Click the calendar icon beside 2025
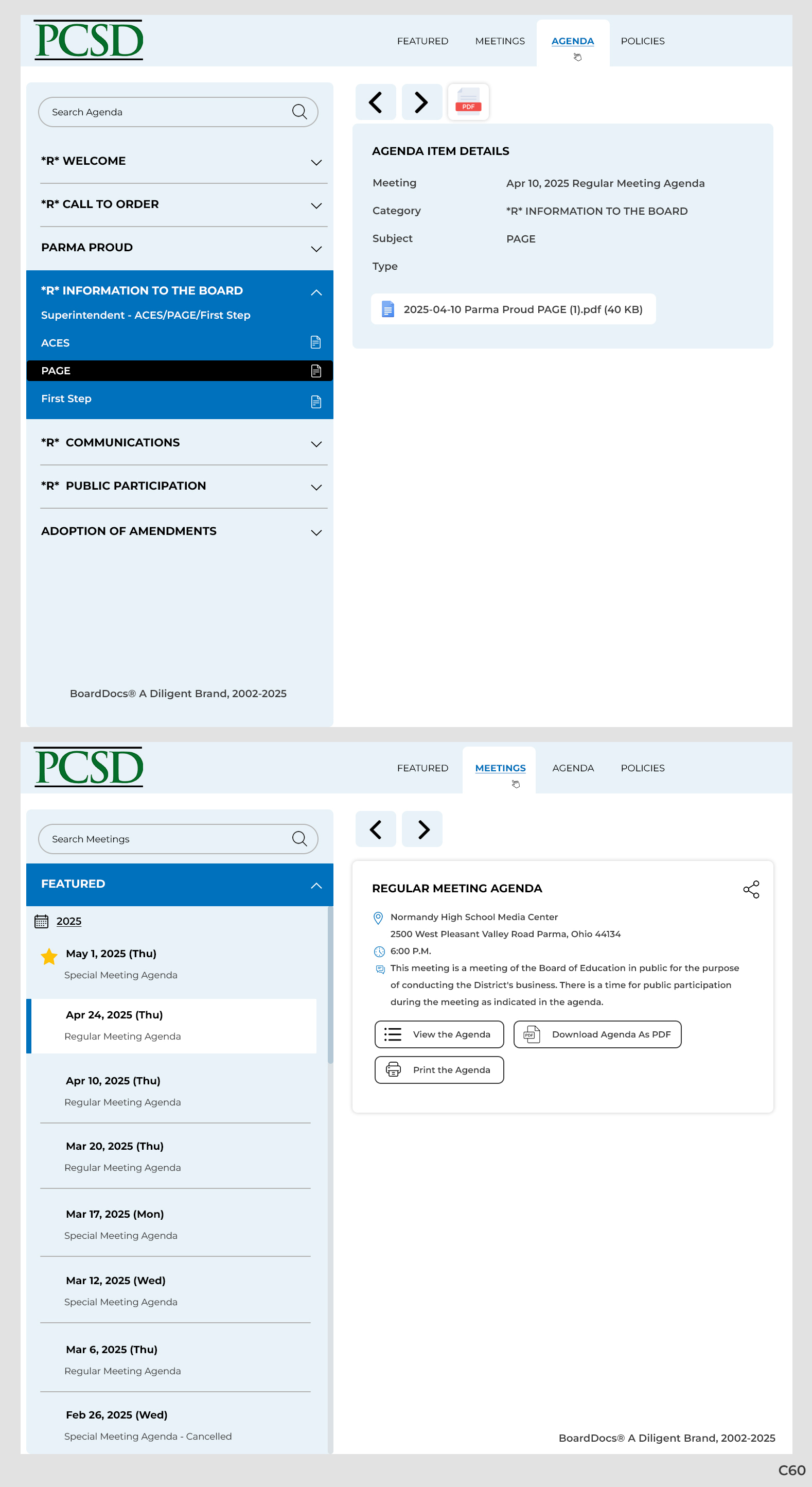 tap(42, 921)
